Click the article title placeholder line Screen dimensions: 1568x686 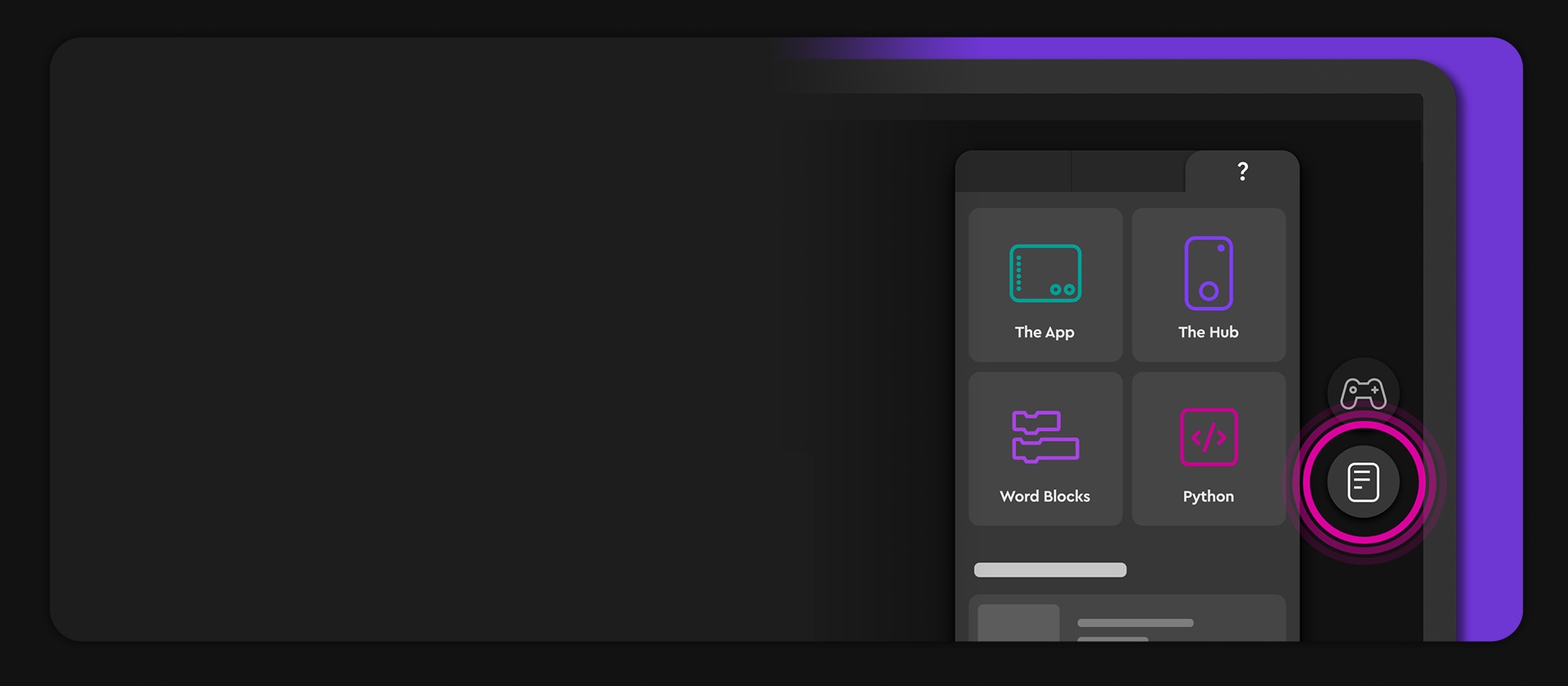point(1135,623)
